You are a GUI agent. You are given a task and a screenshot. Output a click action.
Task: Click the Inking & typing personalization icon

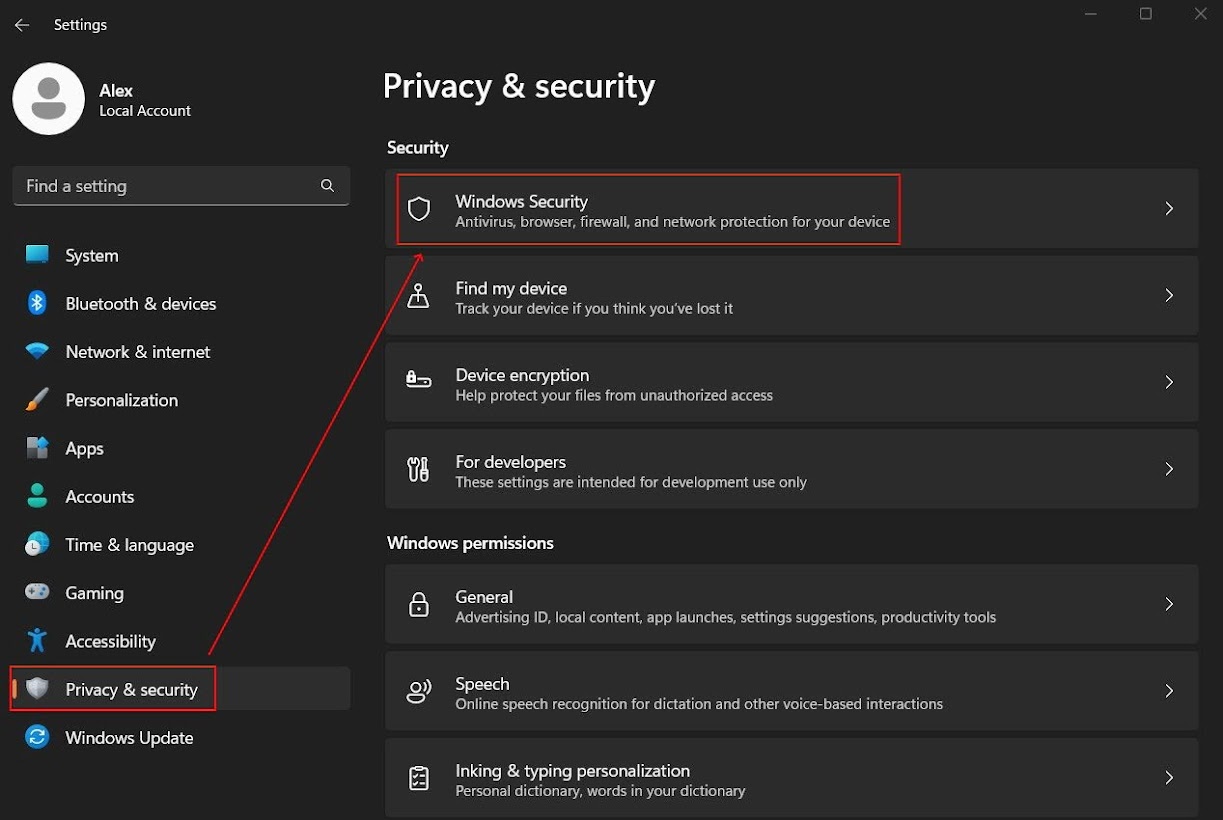pos(419,778)
